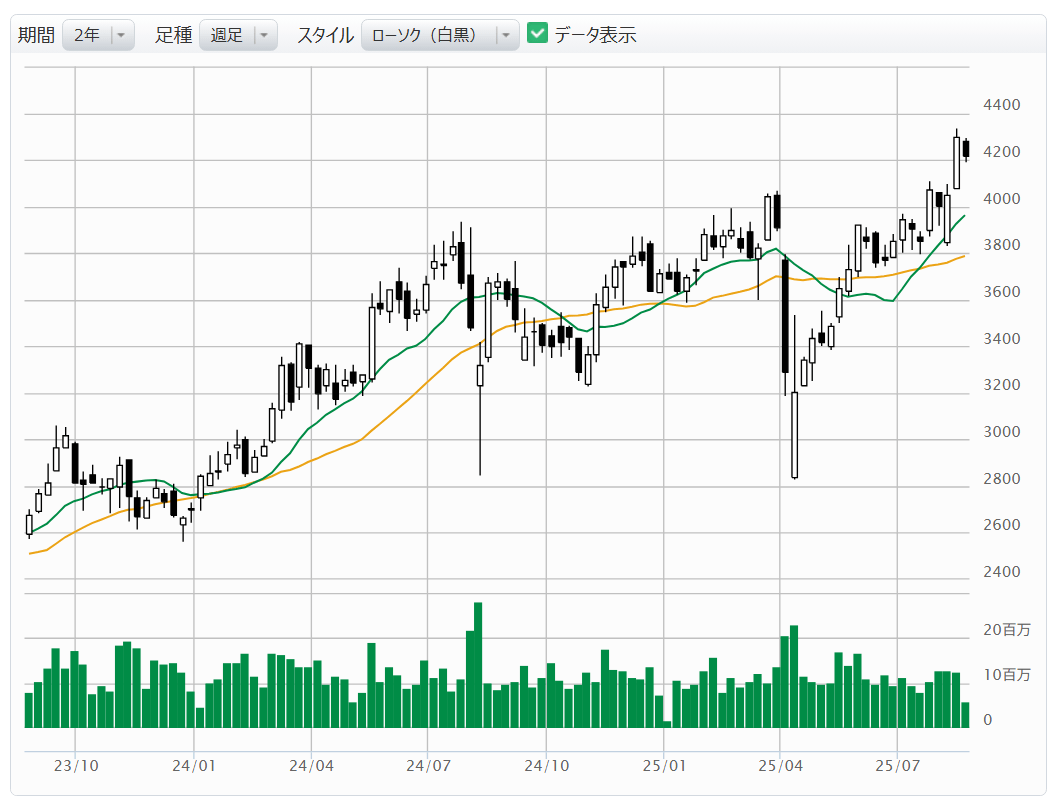Click the 10百万 volume axis label

click(1005, 675)
